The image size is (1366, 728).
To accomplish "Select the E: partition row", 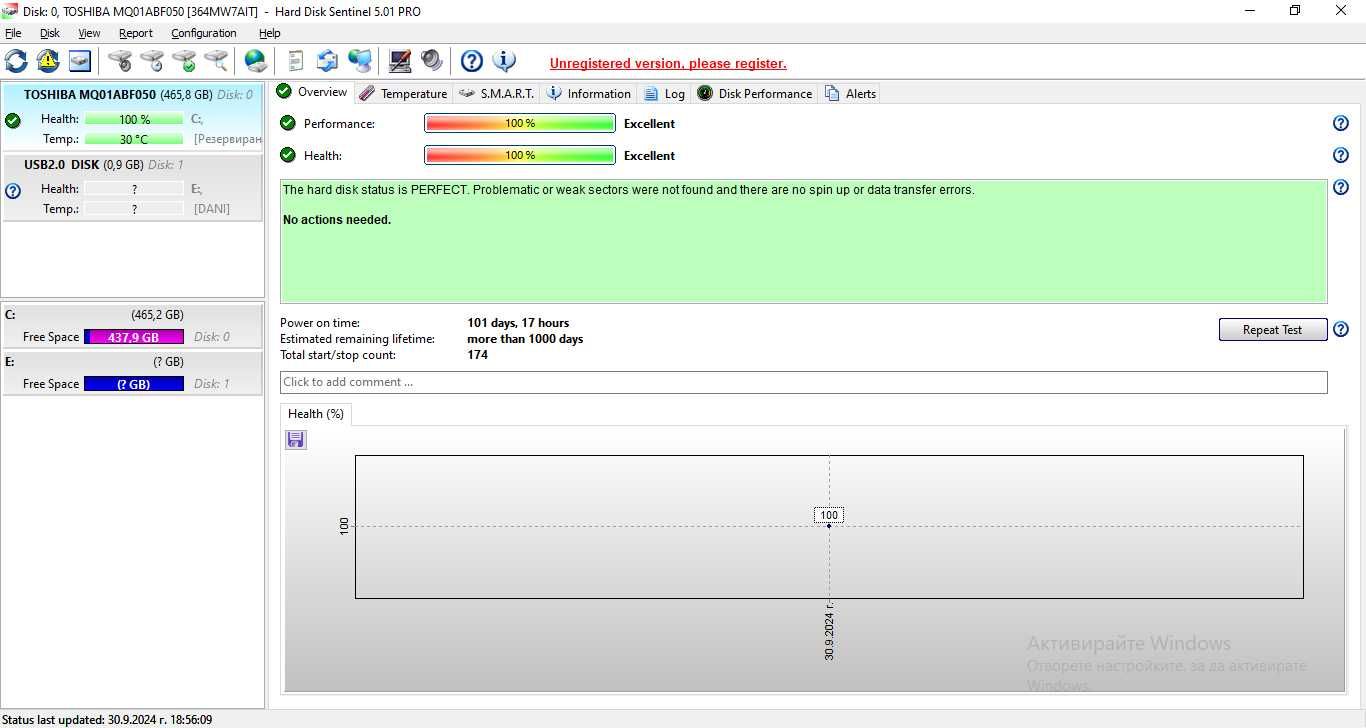I will point(133,373).
